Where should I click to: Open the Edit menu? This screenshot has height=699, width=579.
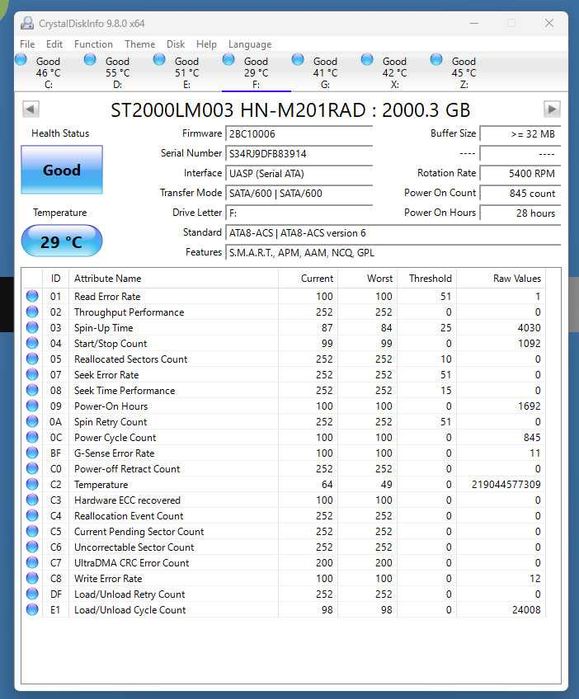tap(54, 44)
